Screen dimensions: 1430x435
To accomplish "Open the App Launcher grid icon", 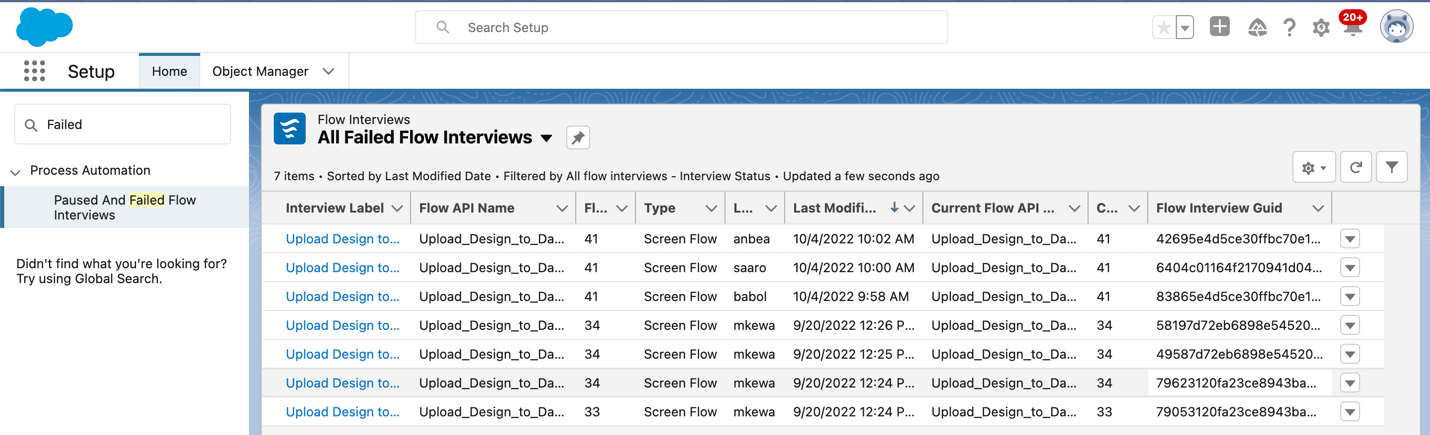I will pos(35,71).
